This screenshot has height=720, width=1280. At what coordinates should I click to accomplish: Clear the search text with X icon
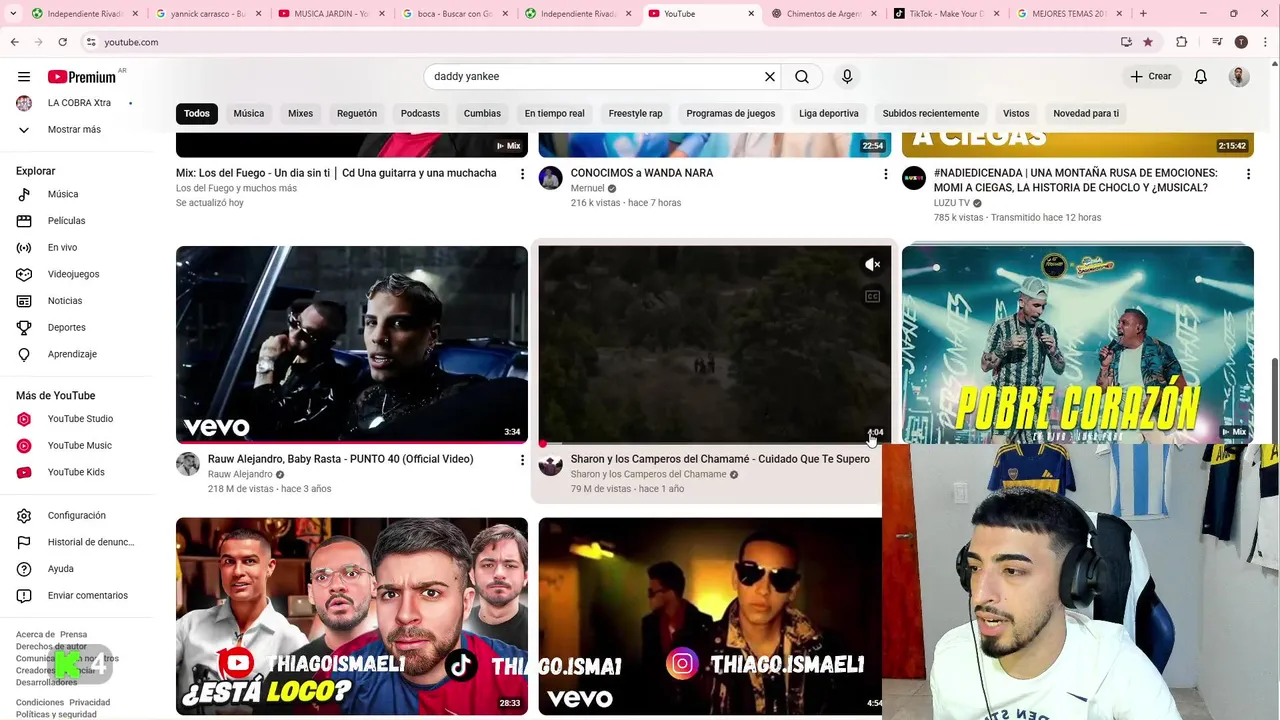tap(770, 77)
